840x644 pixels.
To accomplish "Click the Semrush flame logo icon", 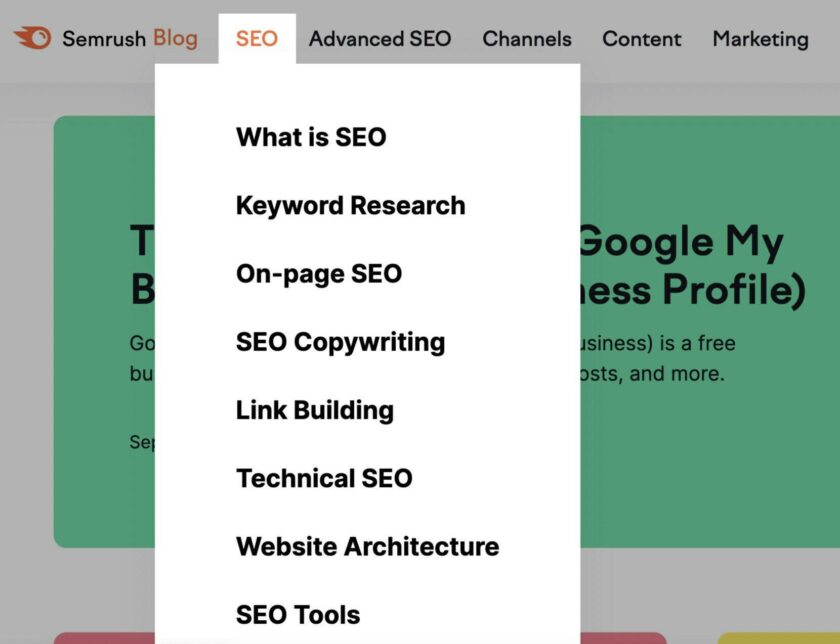I will (32, 38).
